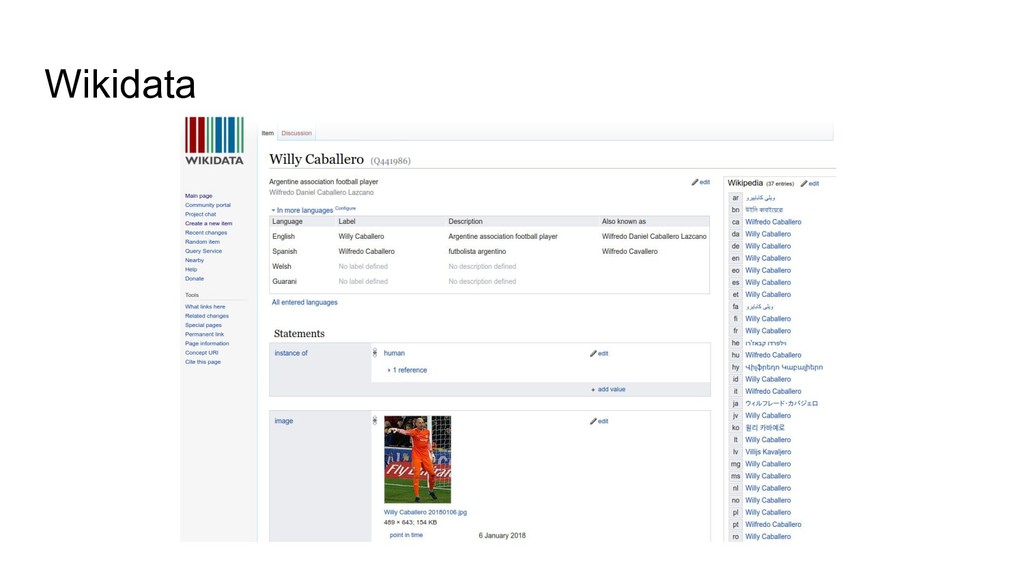Open What links here tool

(x=205, y=306)
